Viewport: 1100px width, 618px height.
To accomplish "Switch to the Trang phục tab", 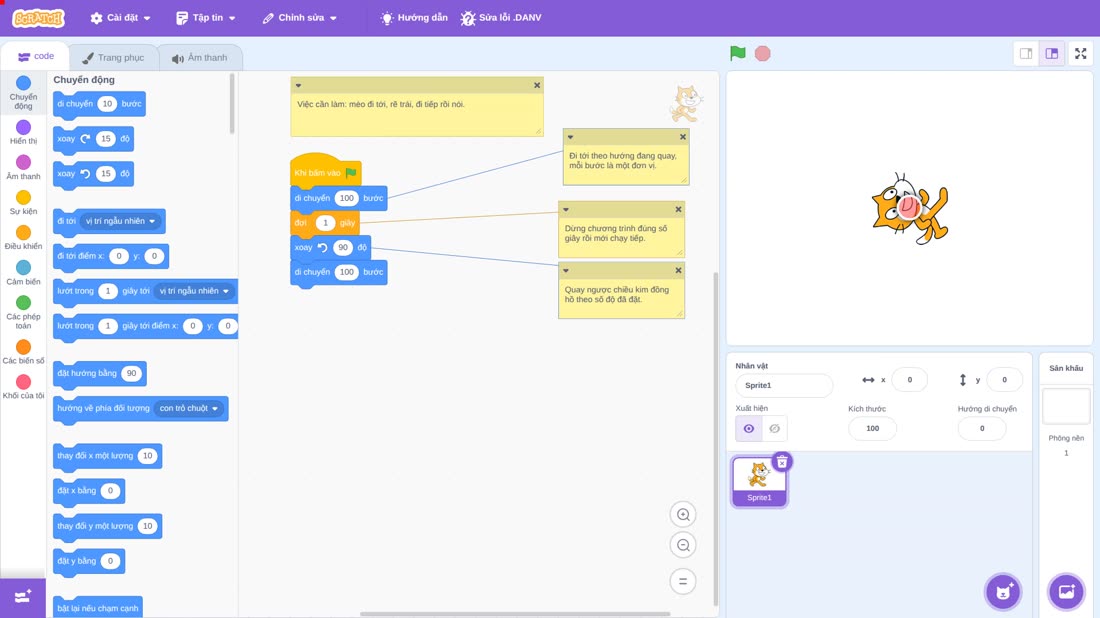I will (x=114, y=58).
